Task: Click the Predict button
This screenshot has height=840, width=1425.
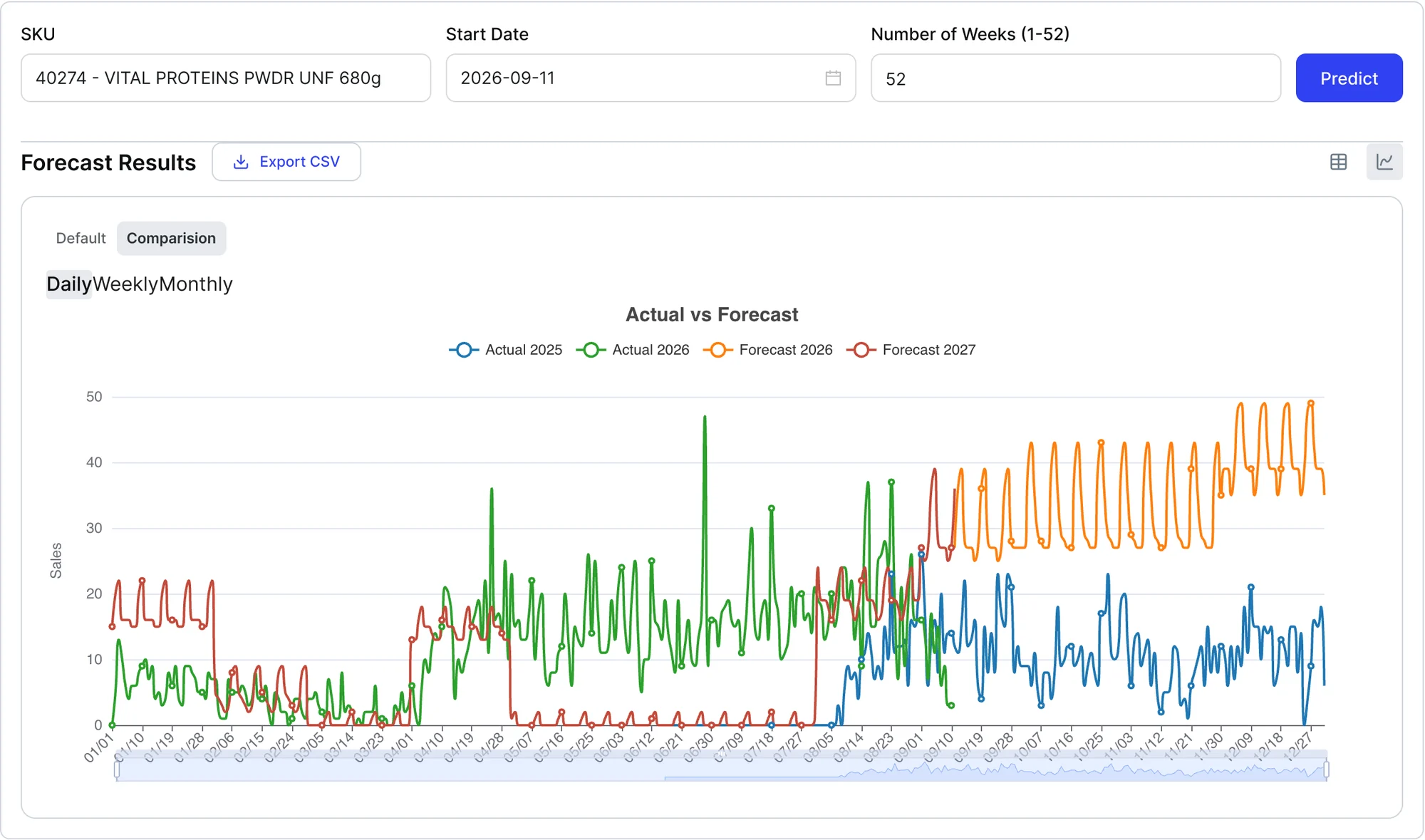Action: click(1349, 78)
